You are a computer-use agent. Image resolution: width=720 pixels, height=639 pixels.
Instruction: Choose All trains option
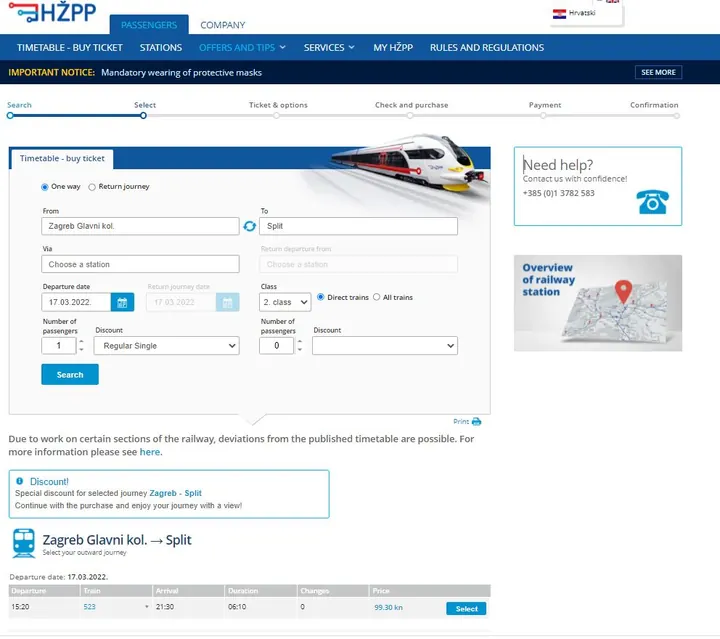377,297
